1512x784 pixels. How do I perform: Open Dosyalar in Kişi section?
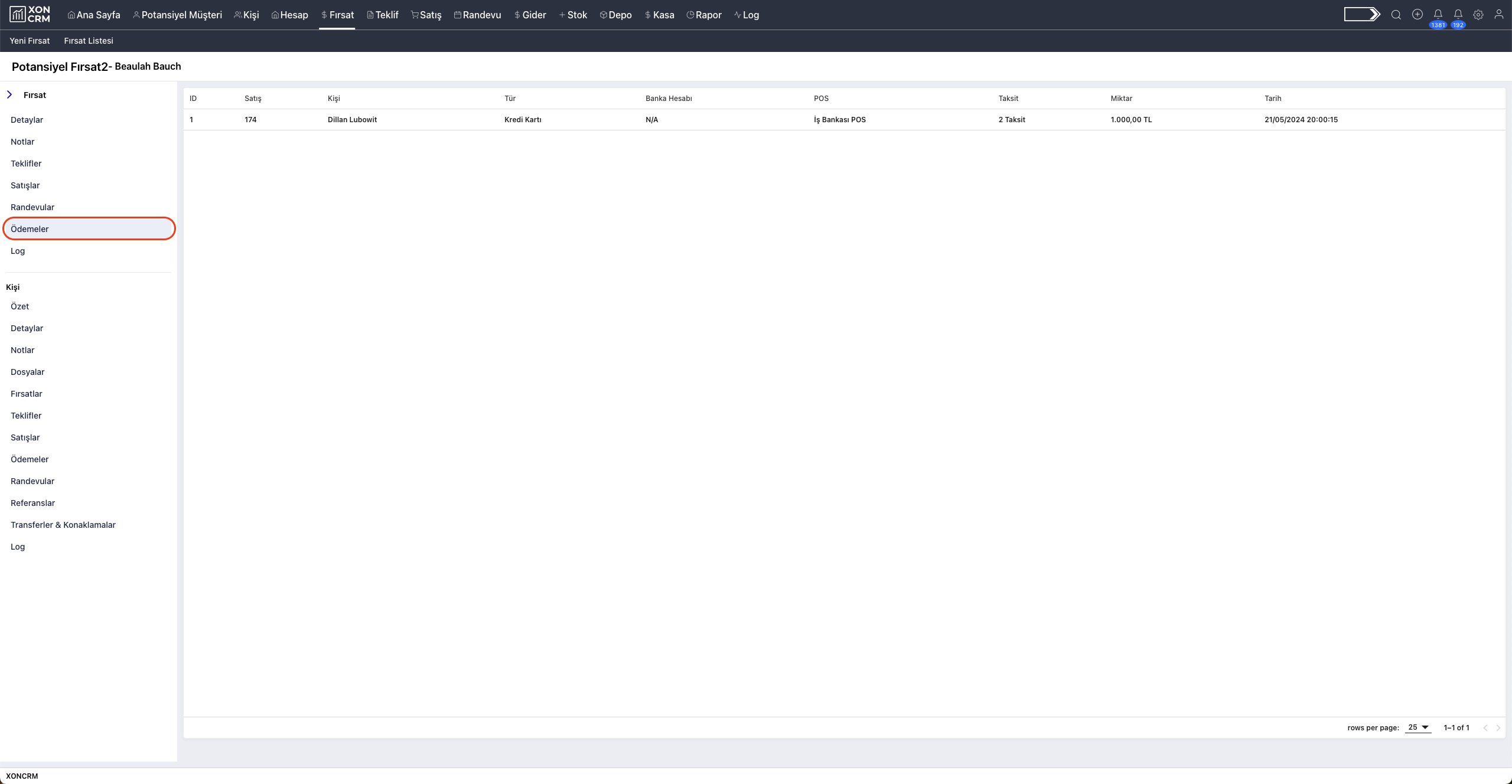(27, 372)
